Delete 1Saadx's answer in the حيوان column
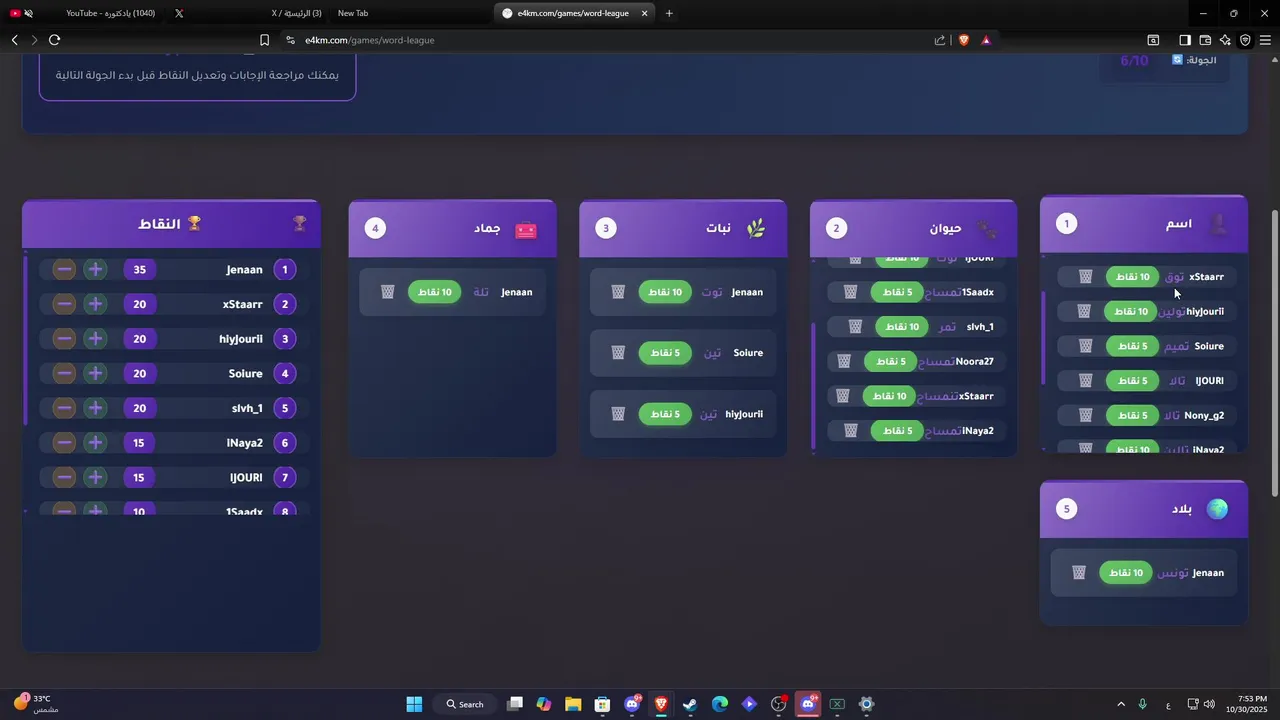Image resolution: width=1280 pixels, height=720 pixels. click(x=851, y=292)
